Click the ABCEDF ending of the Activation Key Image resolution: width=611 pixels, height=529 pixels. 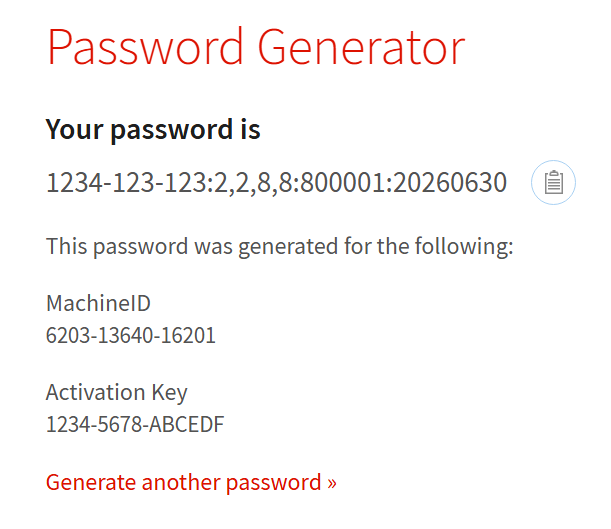coord(187,424)
